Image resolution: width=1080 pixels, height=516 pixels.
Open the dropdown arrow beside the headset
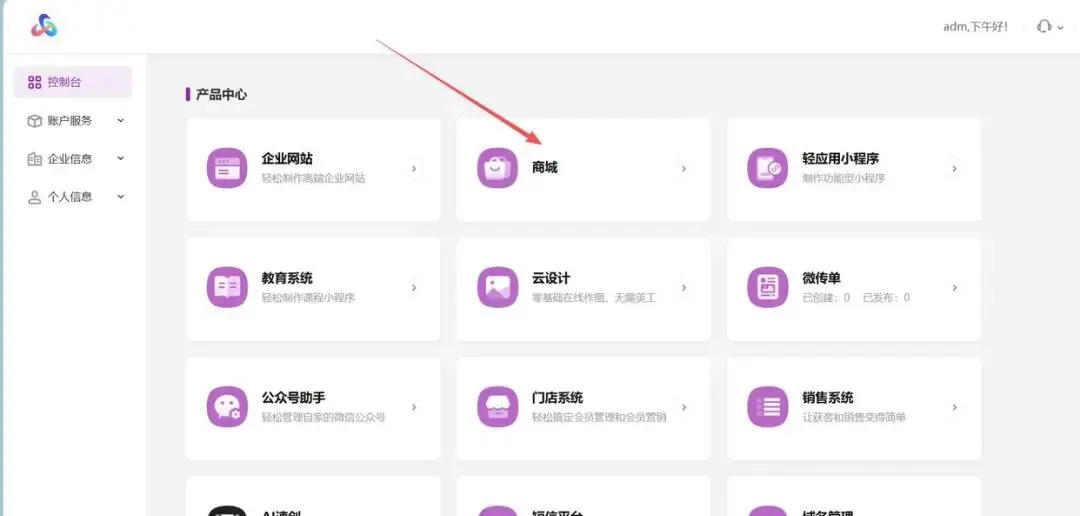(x=1061, y=28)
